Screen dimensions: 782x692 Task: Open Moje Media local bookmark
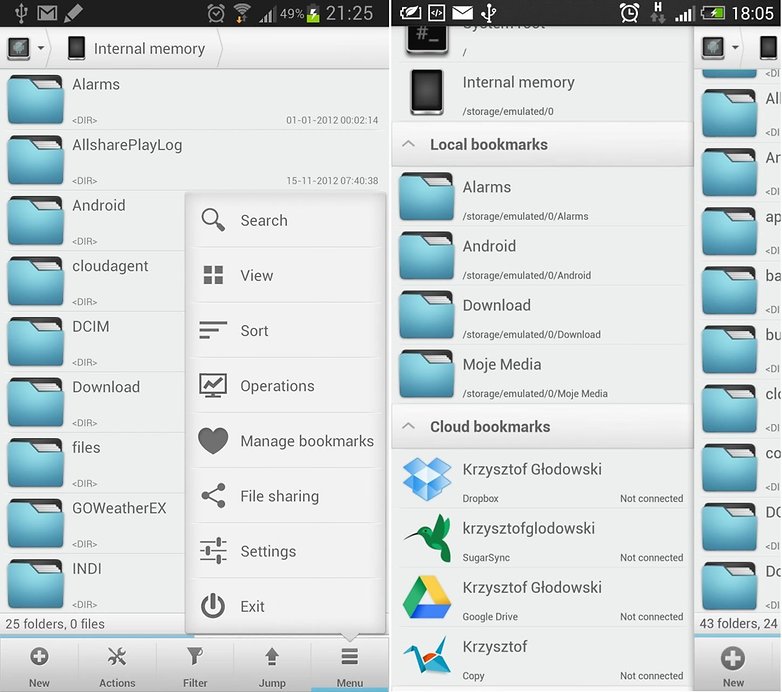pyautogui.click(x=543, y=374)
